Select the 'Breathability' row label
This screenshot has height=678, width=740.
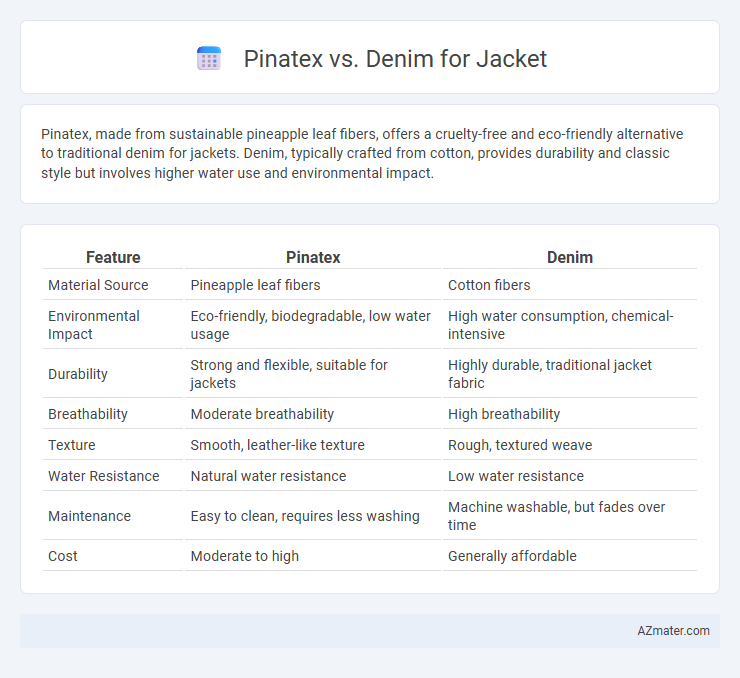coord(88,414)
